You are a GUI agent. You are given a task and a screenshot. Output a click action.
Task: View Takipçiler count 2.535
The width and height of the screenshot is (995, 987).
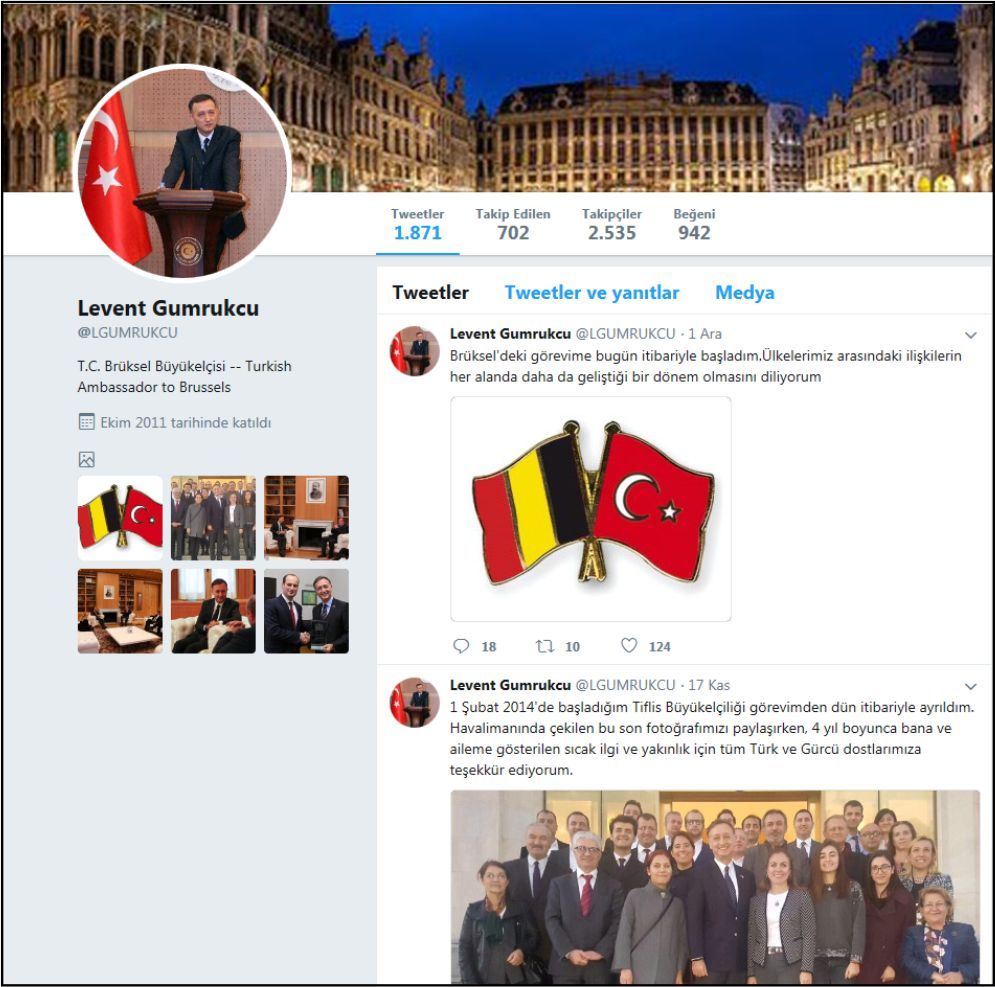click(612, 224)
